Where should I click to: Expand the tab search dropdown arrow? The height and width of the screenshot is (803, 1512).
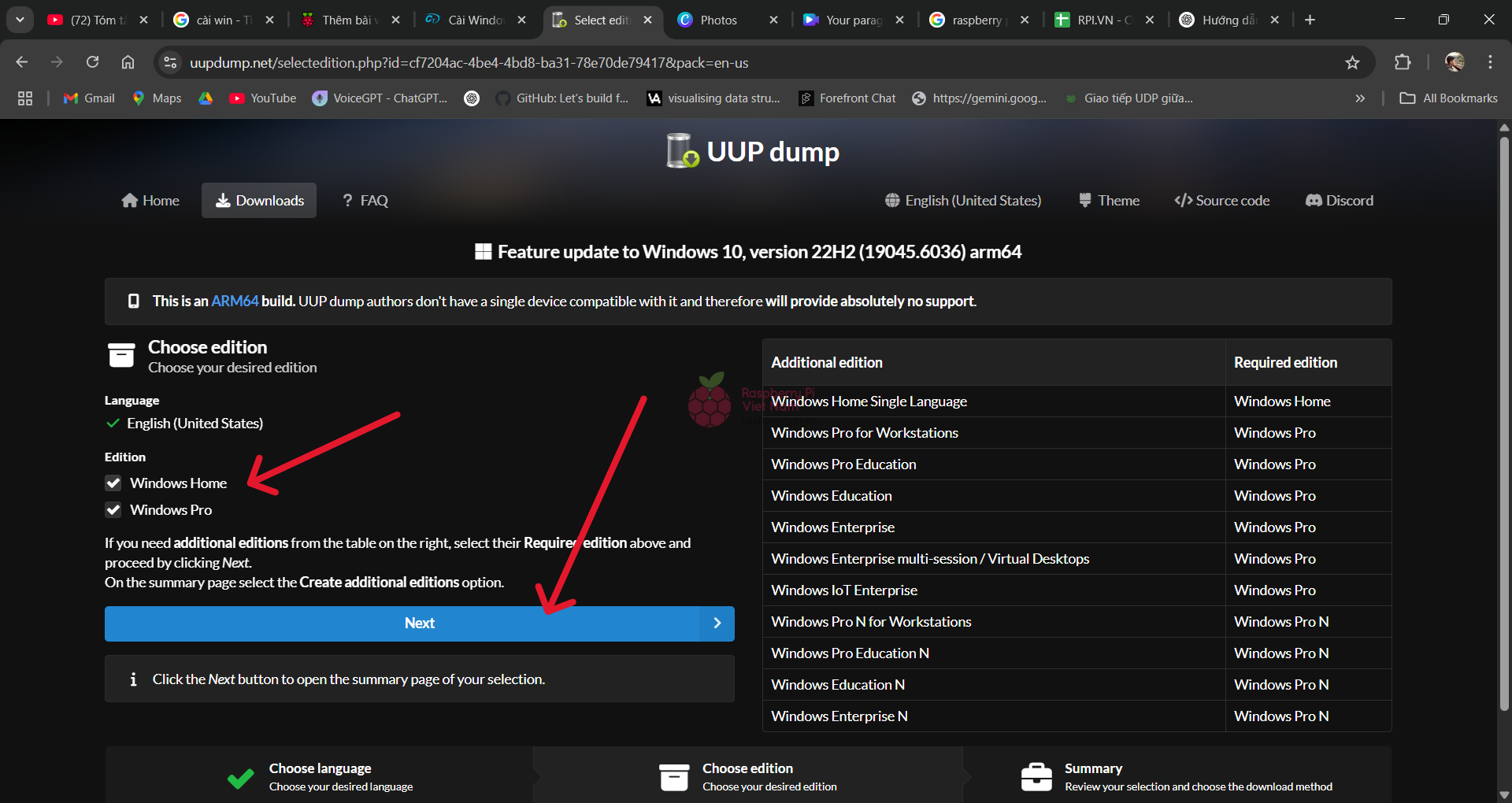[x=20, y=20]
